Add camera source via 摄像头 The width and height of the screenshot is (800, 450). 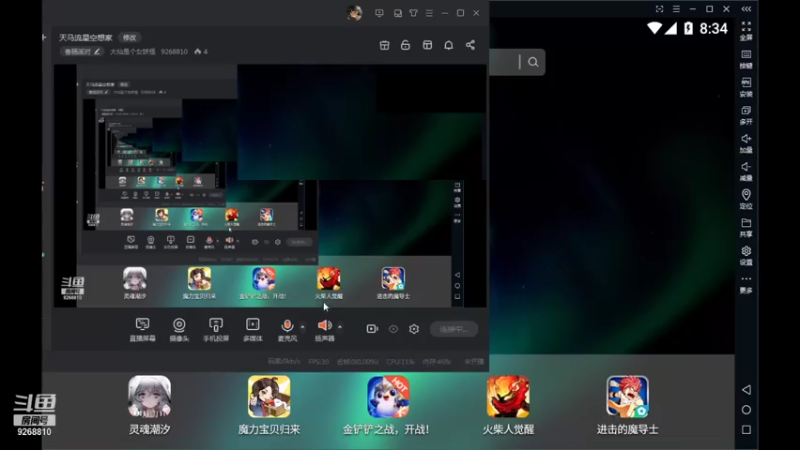(179, 330)
